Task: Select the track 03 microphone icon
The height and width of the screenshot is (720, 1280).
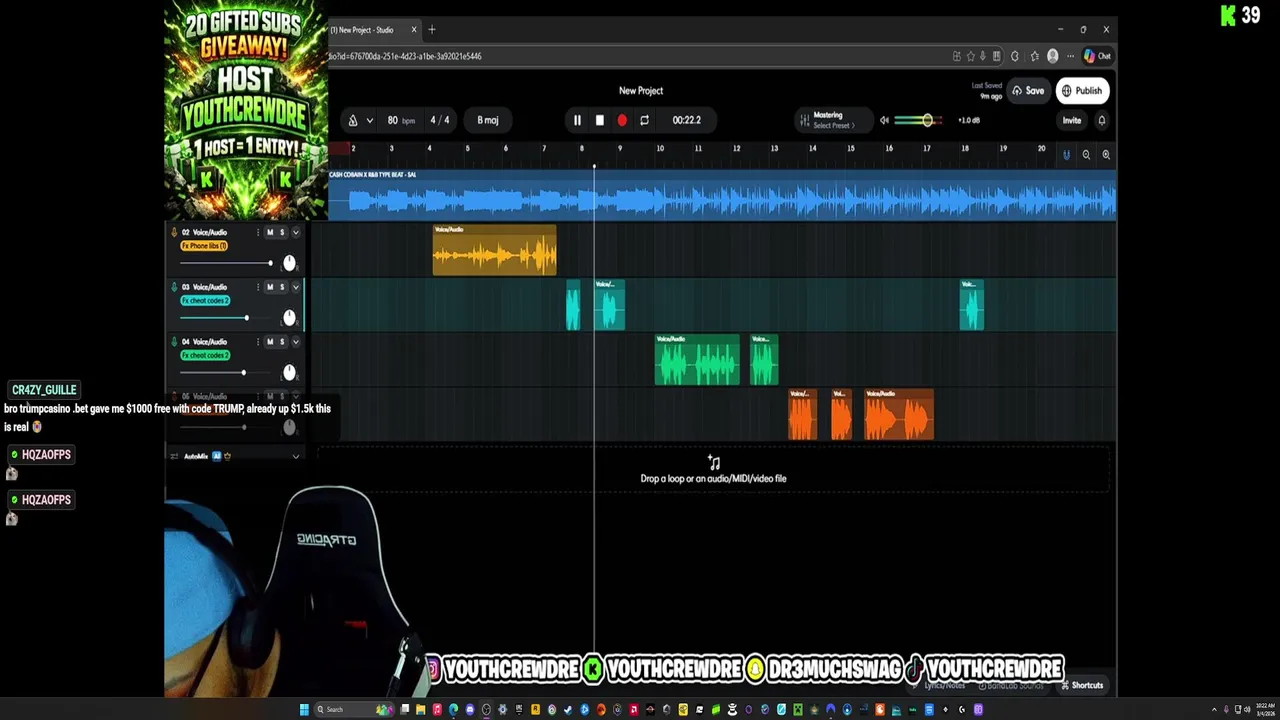Action: (x=174, y=287)
